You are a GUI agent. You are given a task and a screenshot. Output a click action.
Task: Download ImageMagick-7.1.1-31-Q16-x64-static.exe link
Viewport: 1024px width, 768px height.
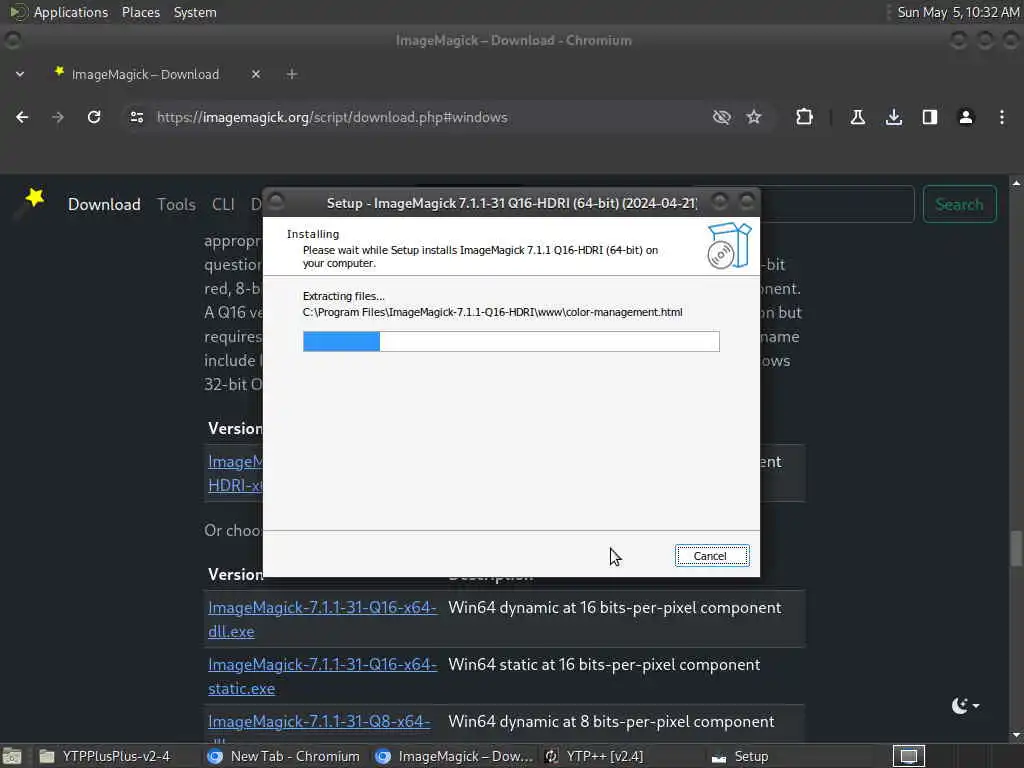point(322,677)
